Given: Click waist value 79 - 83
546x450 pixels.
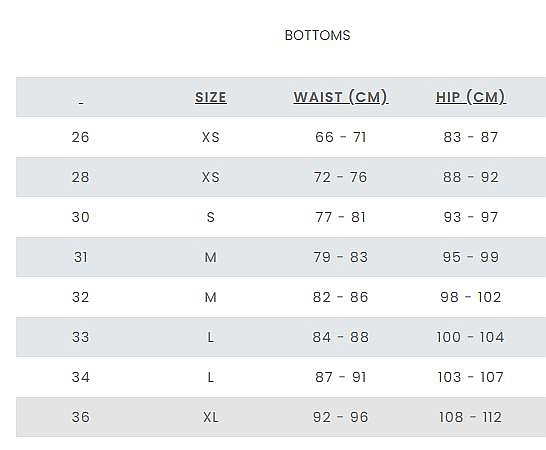Looking at the screenshot, I should (341, 257).
